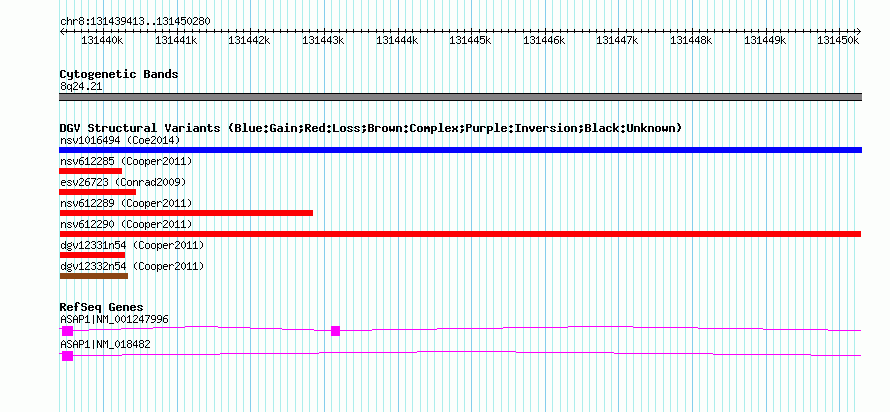The height and width of the screenshot is (412, 890).
Task: Click the first exon box of ASAP1 NM_001247996
Action: click(68, 331)
